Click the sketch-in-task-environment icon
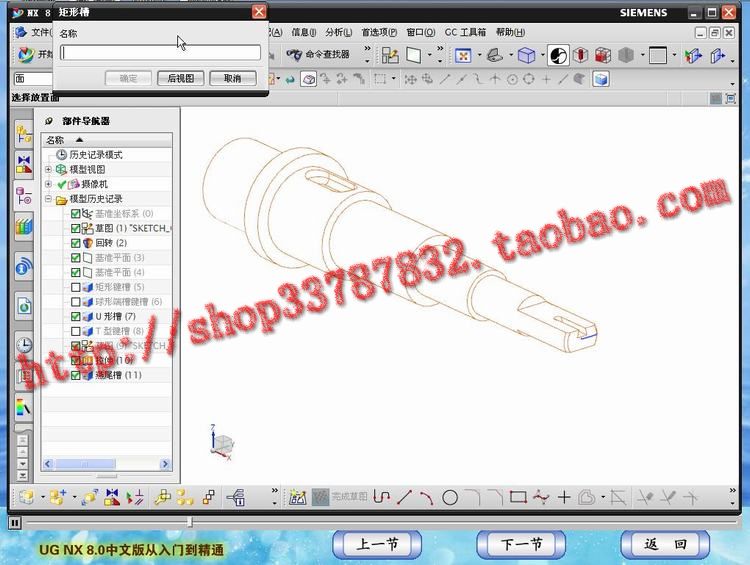Screen dimensions: 750x565 click(x=297, y=498)
